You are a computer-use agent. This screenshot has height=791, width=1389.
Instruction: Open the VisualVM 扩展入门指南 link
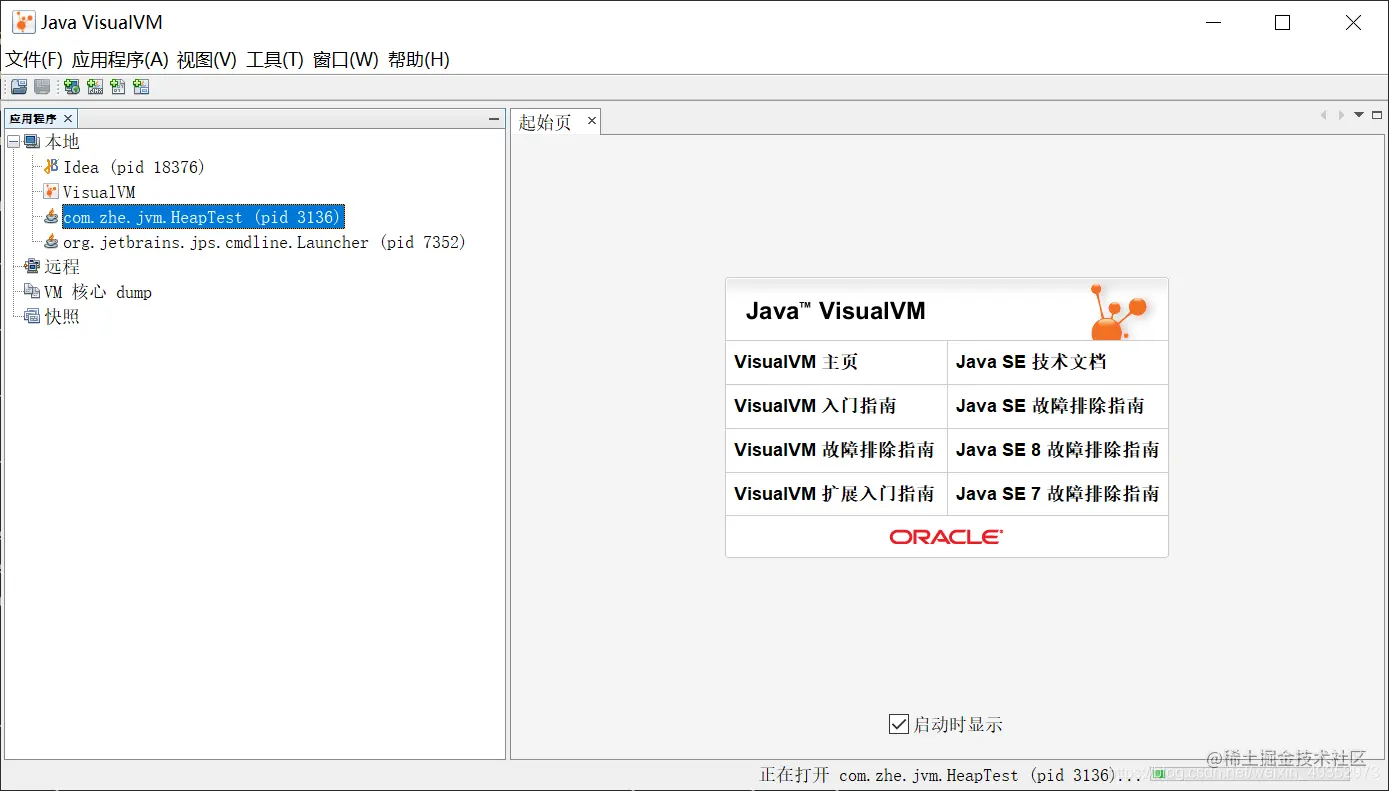(x=834, y=494)
